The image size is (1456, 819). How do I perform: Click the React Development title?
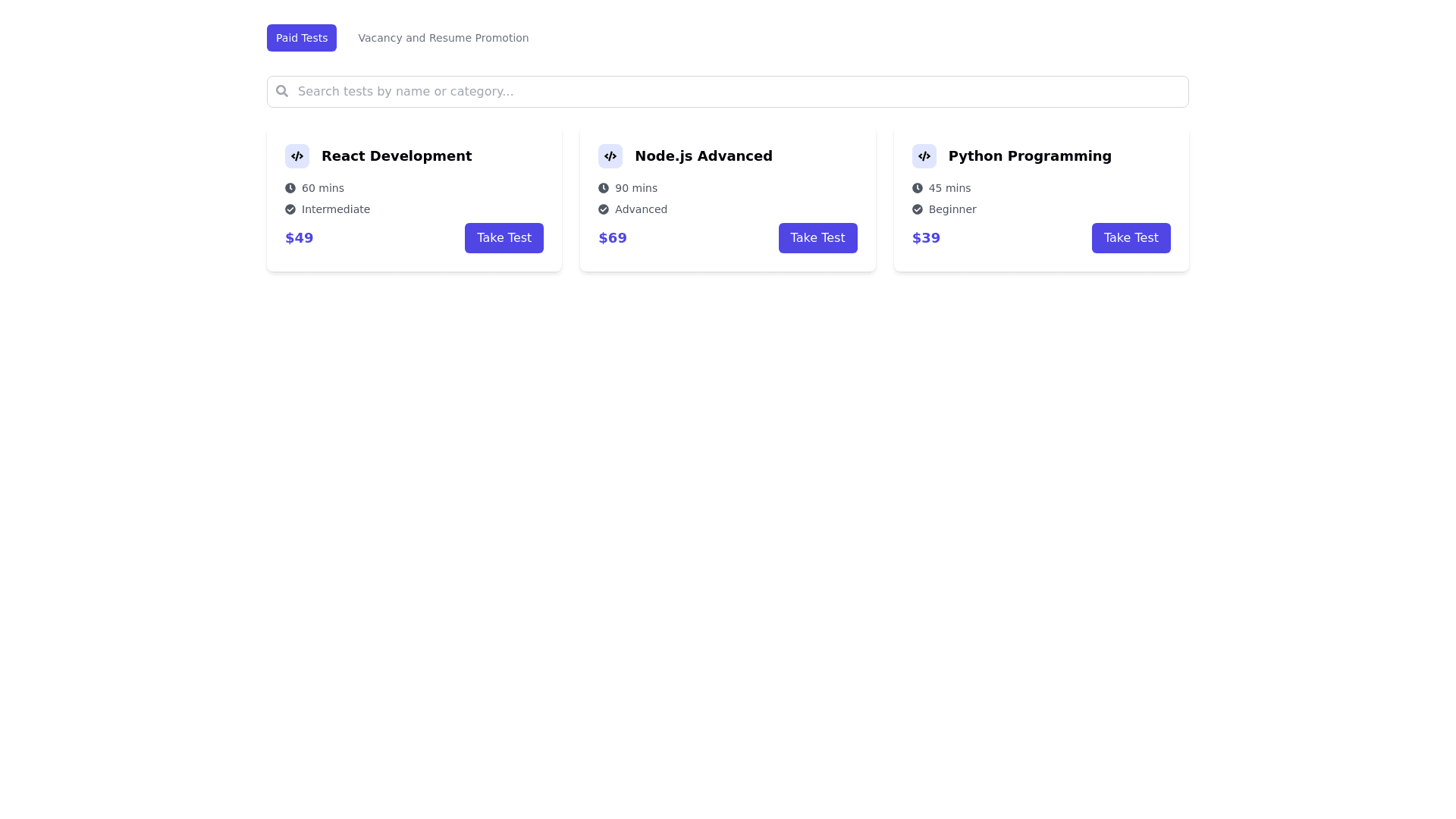pos(397,156)
